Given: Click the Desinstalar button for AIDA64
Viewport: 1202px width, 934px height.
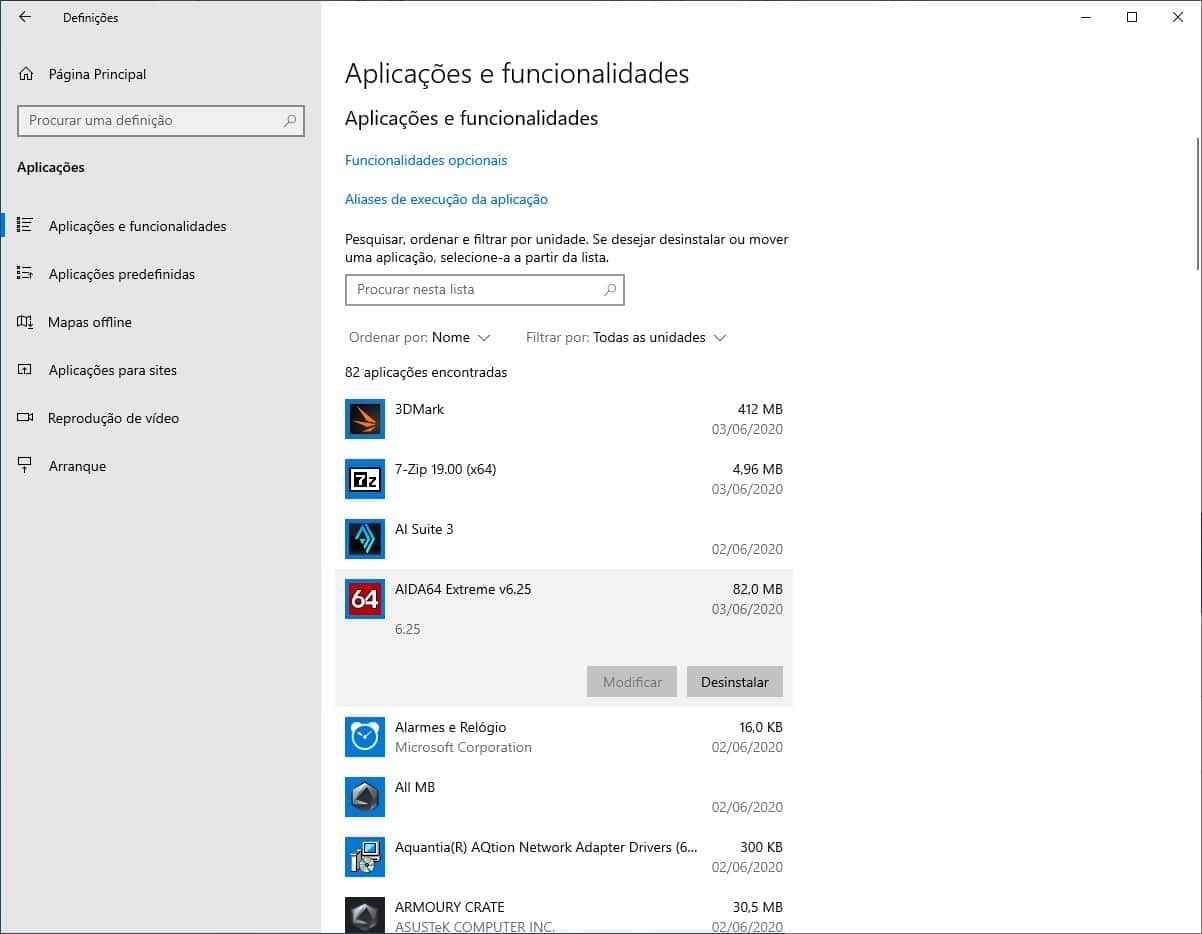Looking at the screenshot, I should point(735,682).
